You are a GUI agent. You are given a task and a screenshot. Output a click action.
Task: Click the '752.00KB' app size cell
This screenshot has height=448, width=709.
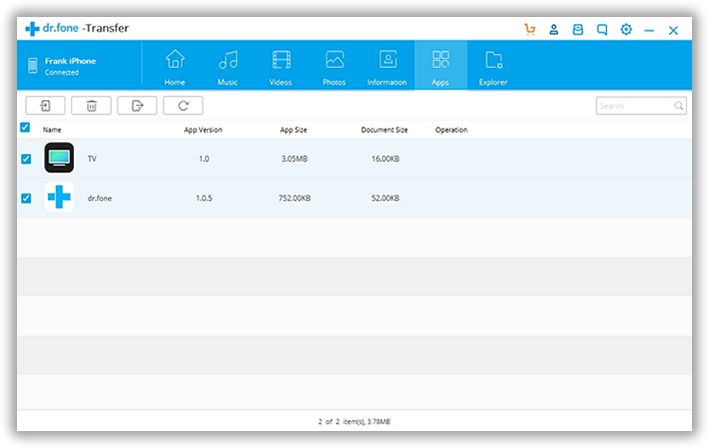(x=294, y=198)
